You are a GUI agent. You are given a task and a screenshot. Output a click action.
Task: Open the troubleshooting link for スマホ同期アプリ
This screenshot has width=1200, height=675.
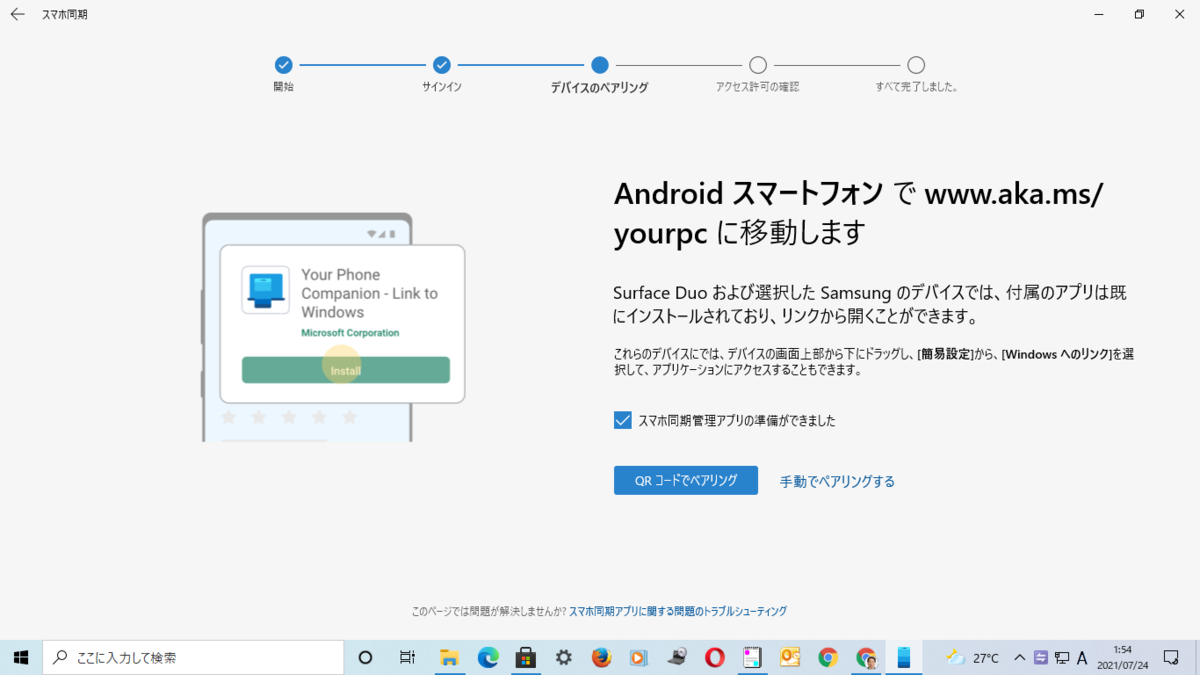tap(678, 611)
